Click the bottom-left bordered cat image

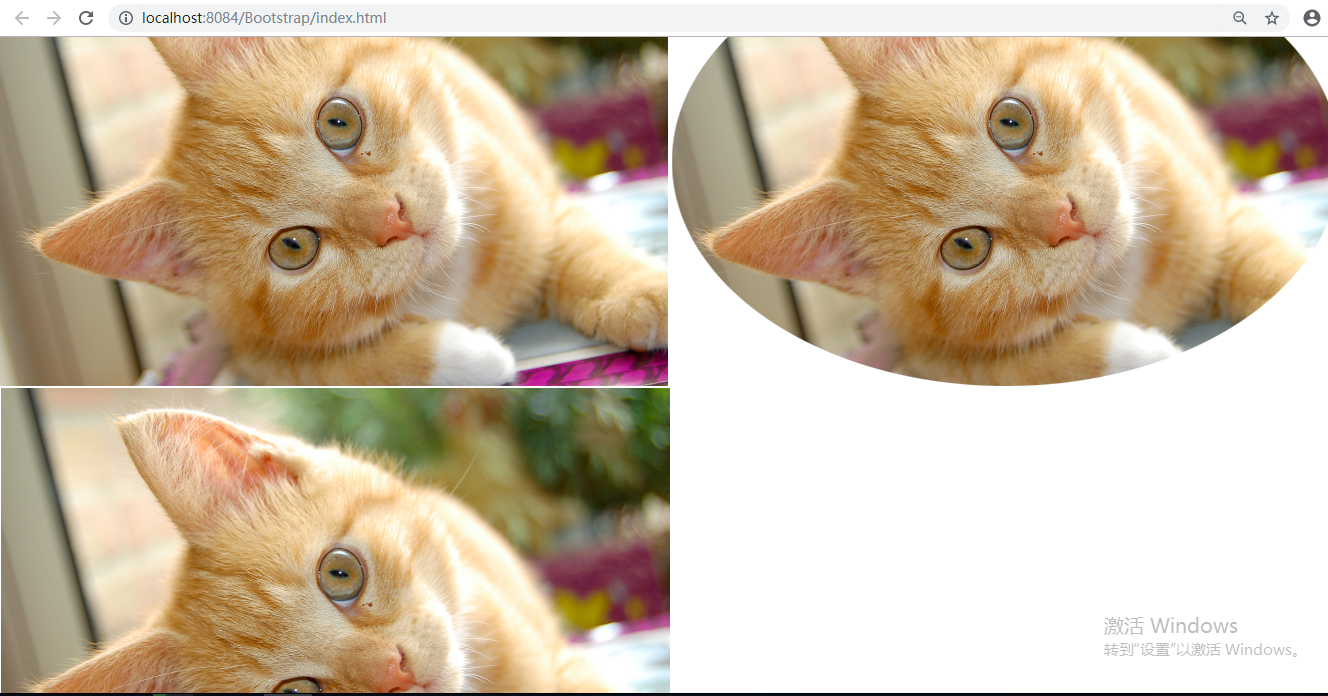coord(335,541)
